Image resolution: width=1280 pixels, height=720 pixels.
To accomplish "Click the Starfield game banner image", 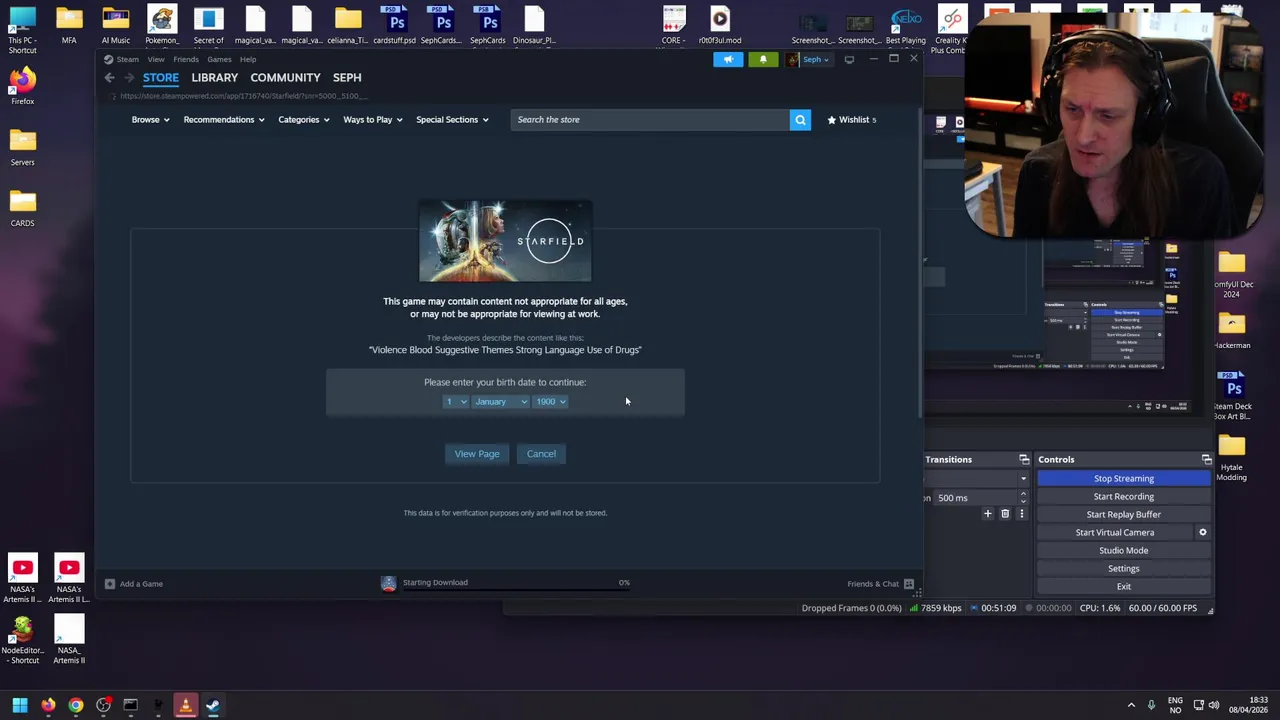I will 505,241.
